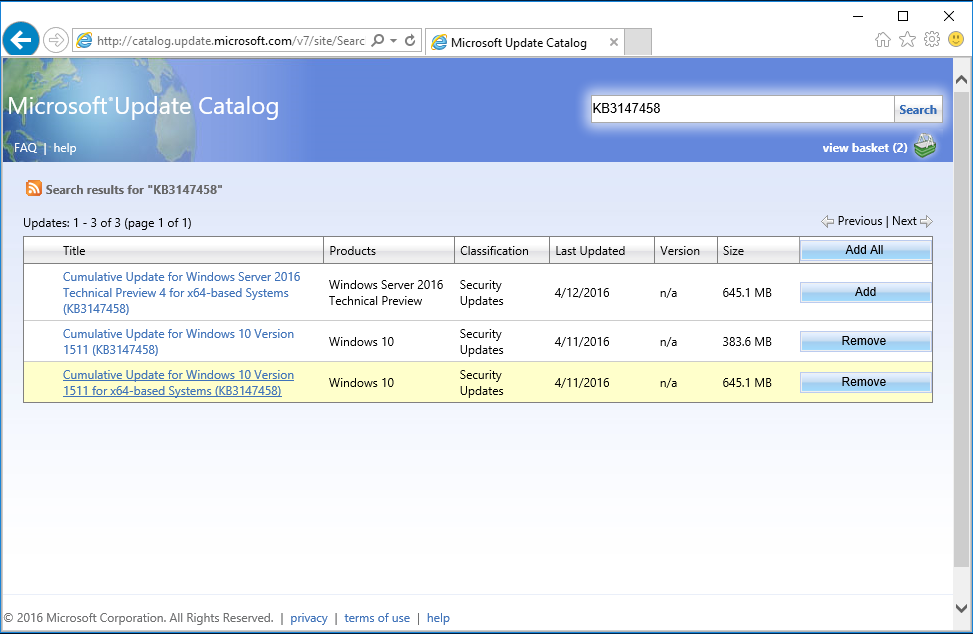Viewport: 973px width, 634px height.
Task: Open the FAQ link
Action: 25,148
